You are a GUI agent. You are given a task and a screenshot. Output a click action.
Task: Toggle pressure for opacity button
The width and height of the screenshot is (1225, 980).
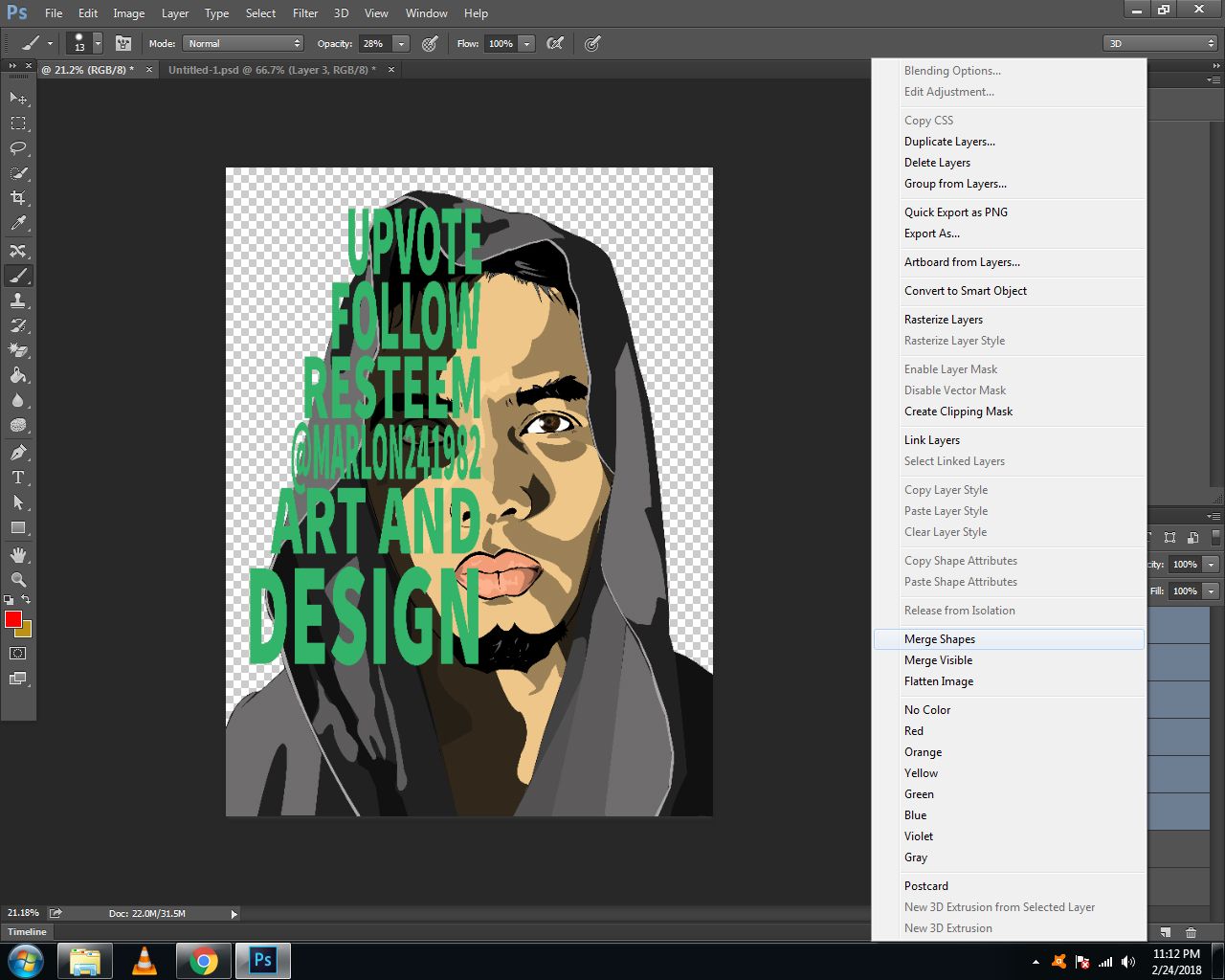(x=430, y=43)
